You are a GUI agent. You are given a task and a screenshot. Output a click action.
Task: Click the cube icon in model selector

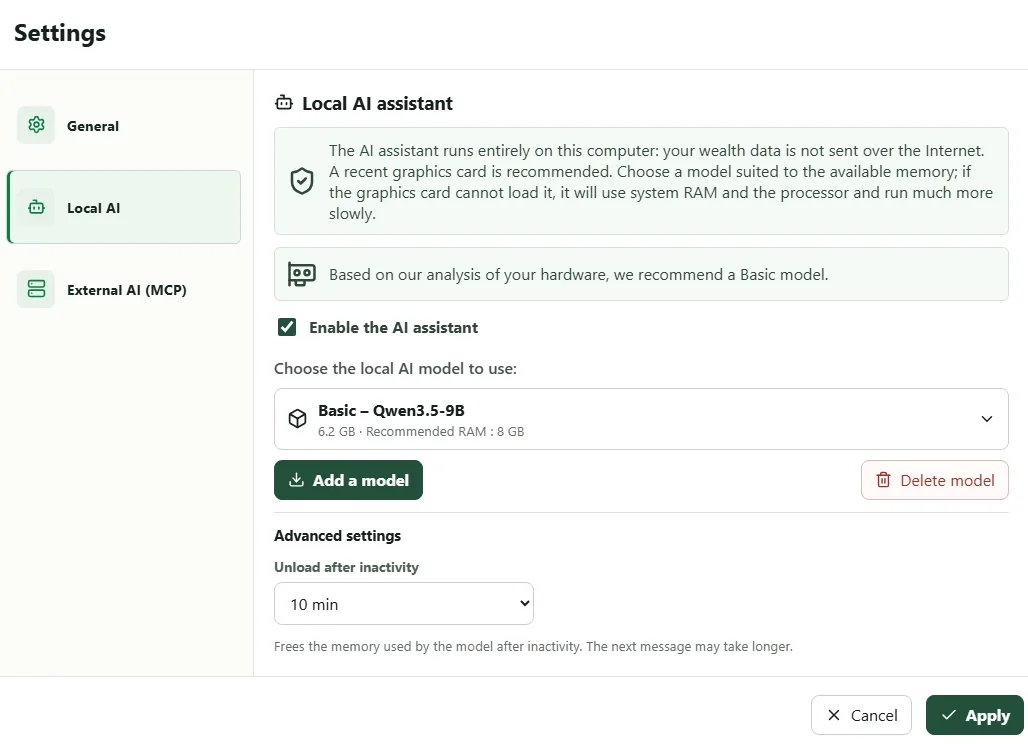(x=298, y=419)
